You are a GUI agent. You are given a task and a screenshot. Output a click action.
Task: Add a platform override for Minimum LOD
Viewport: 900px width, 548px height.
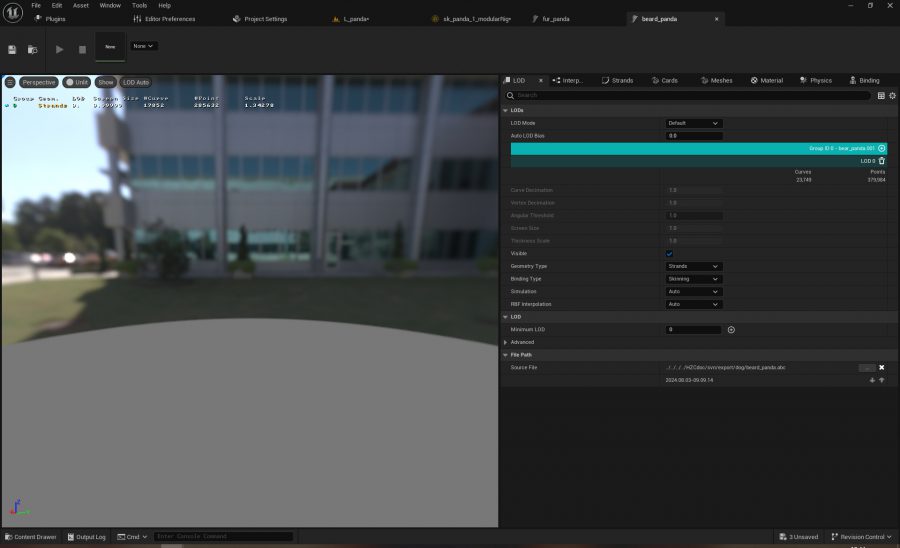tap(731, 330)
